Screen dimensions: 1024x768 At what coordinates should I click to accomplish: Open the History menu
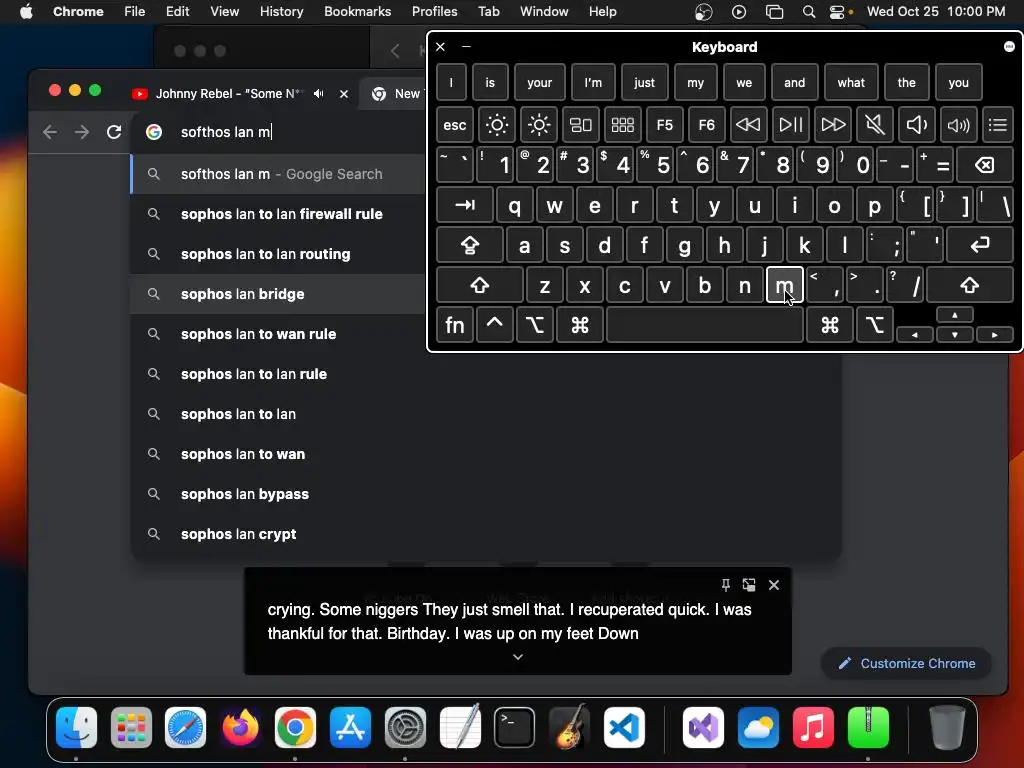click(281, 11)
